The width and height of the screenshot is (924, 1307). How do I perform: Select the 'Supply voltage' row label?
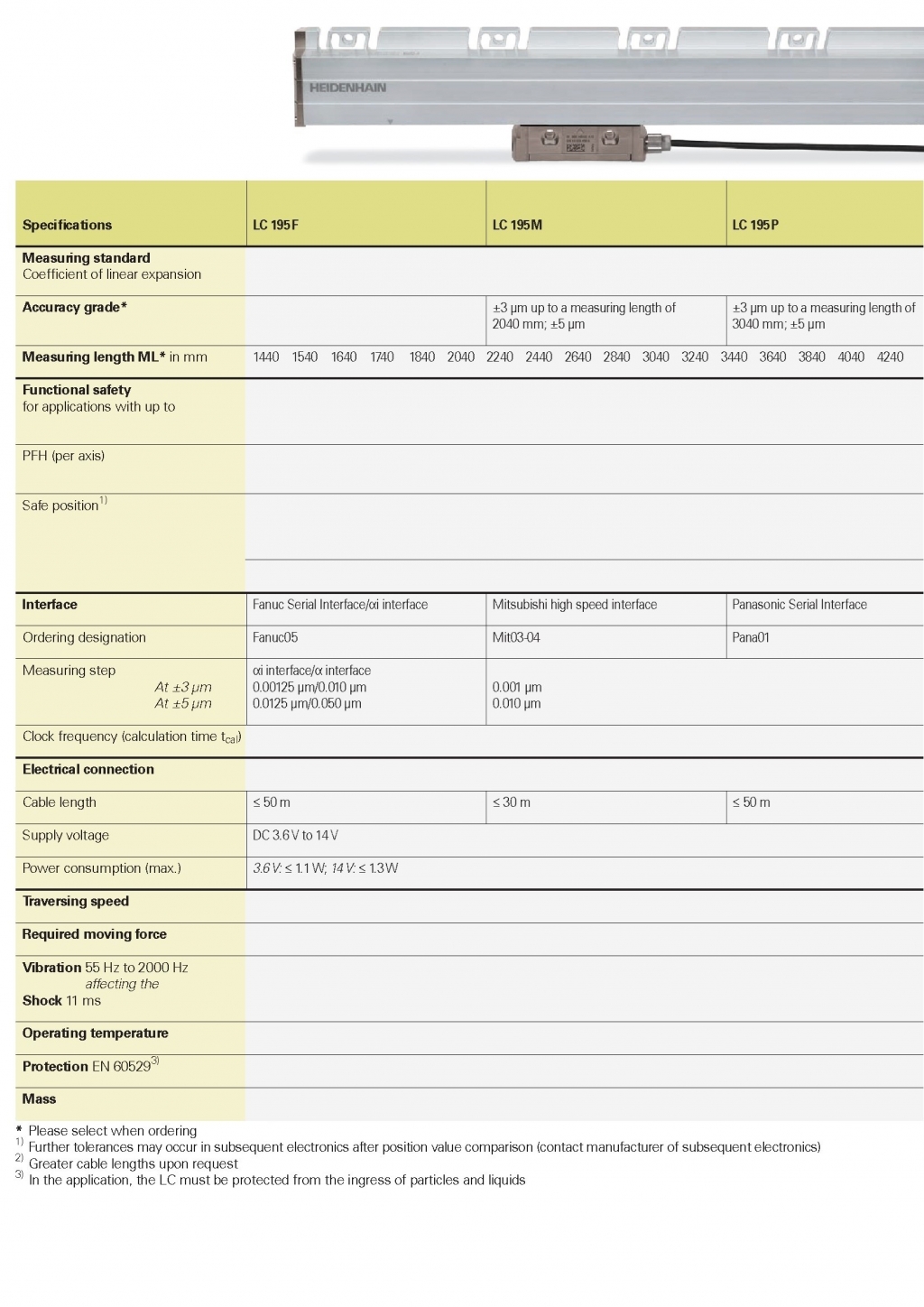pos(66,836)
